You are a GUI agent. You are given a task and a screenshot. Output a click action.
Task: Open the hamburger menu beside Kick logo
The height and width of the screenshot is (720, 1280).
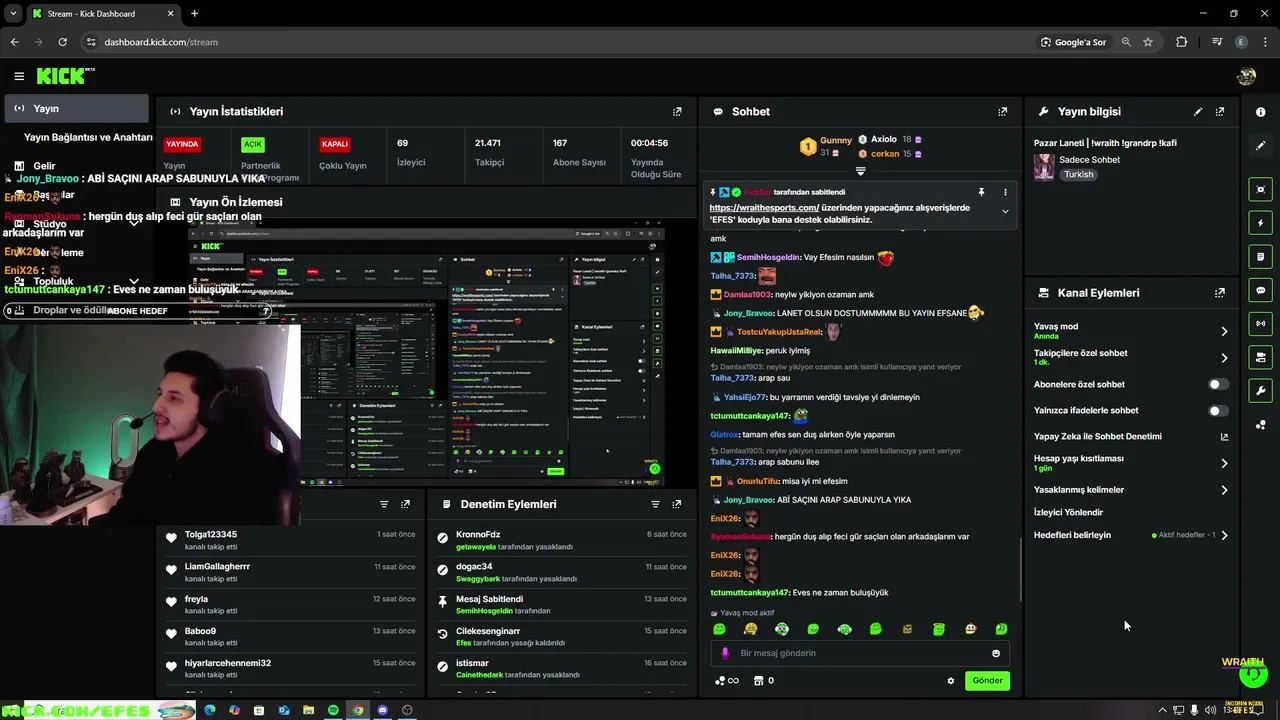(19, 76)
